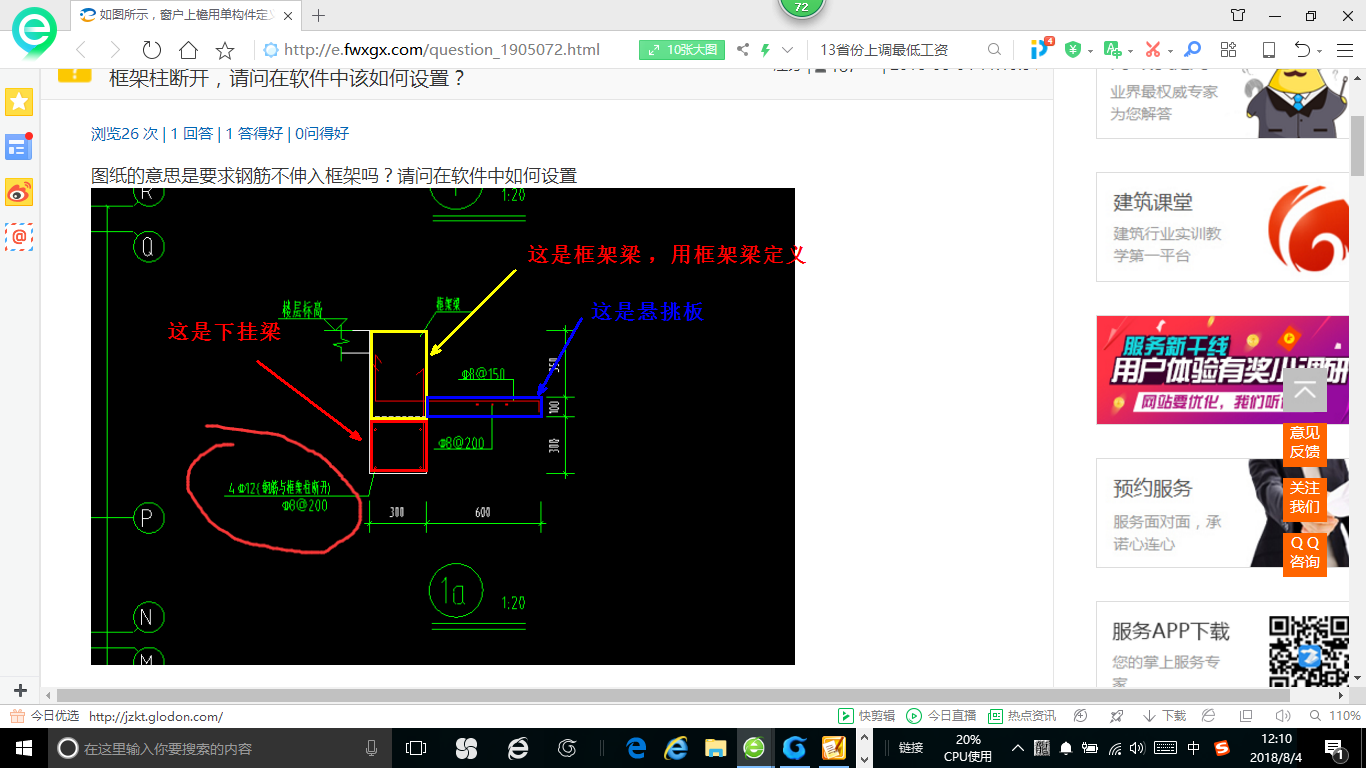The width and height of the screenshot is (1366, 768).
Task: Click the back-to-top arrow button
Action: (x=1305, y=390)
